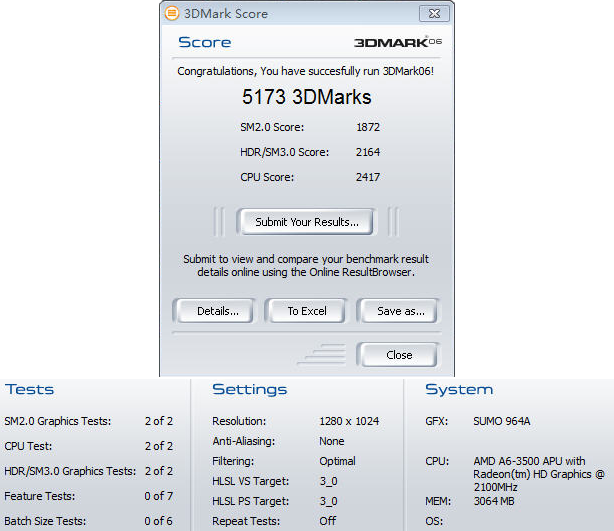This screenshot has height=531, width=614.
Task: Close the 3DMark Score dialog window
Action: 434,14
